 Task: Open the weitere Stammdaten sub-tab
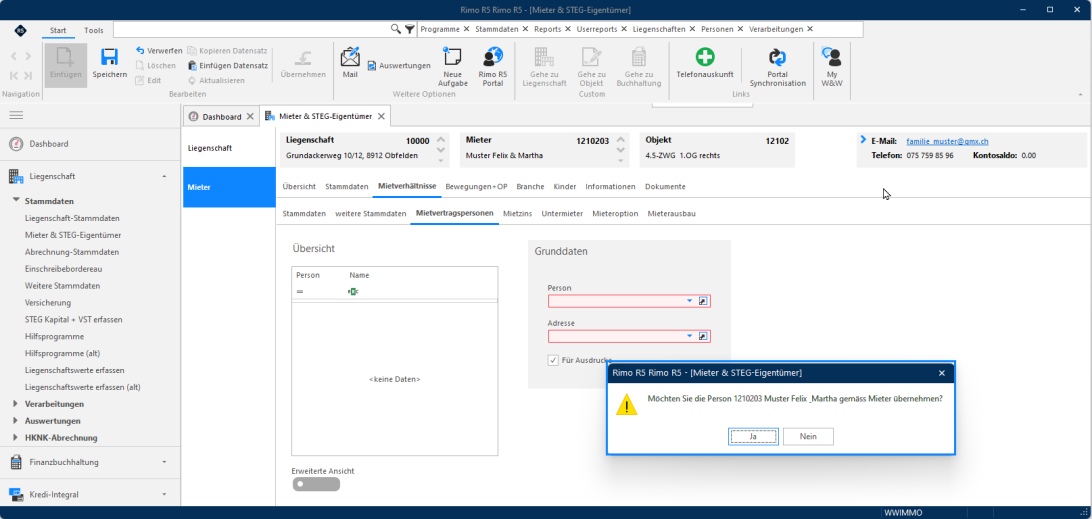[x=370, y=214]
